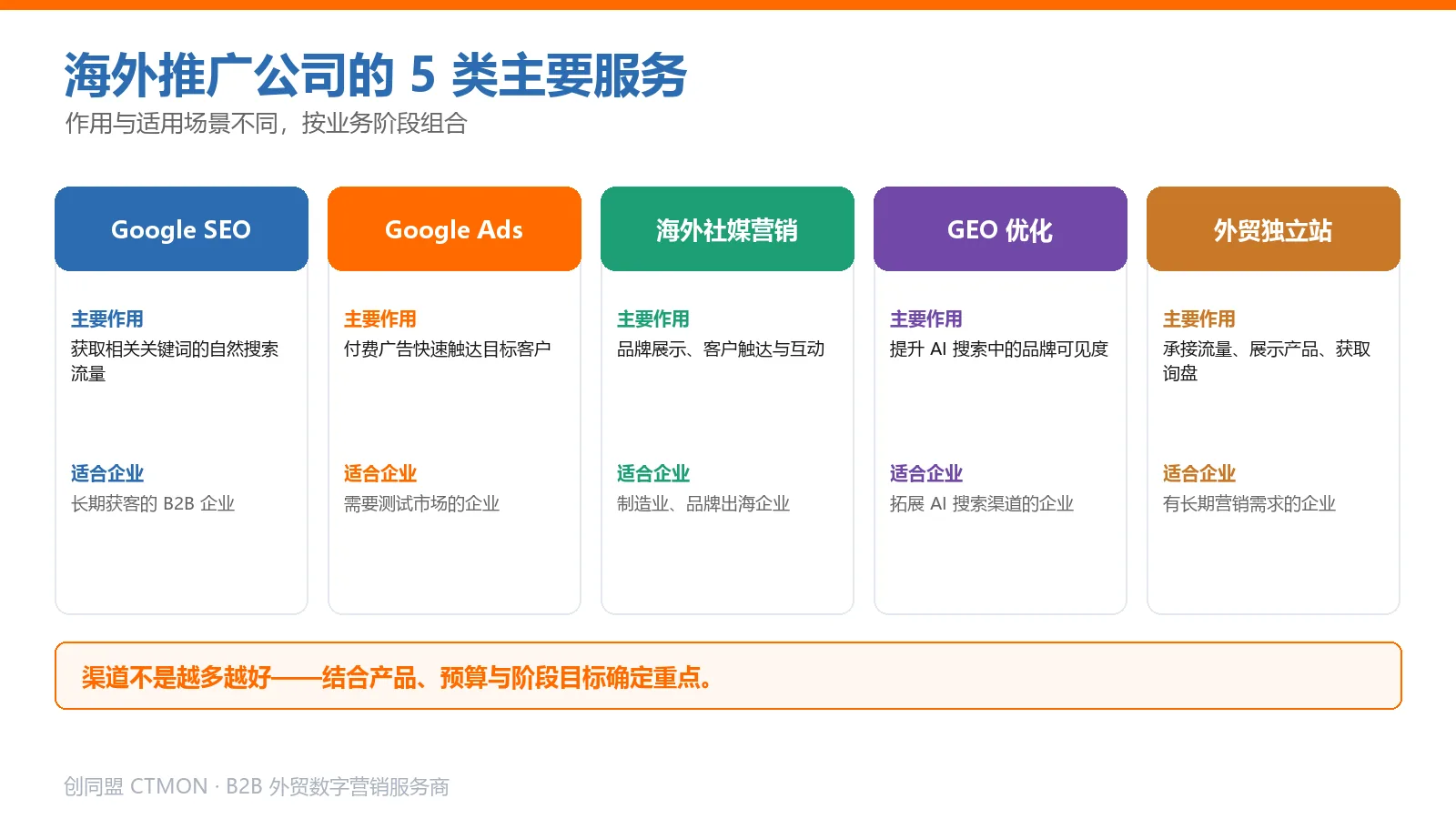The image size is (1456, 819).
Task: Select text '付费广告快速触达目标客户'
Action: pyautogui.click(x=448, y=349)
